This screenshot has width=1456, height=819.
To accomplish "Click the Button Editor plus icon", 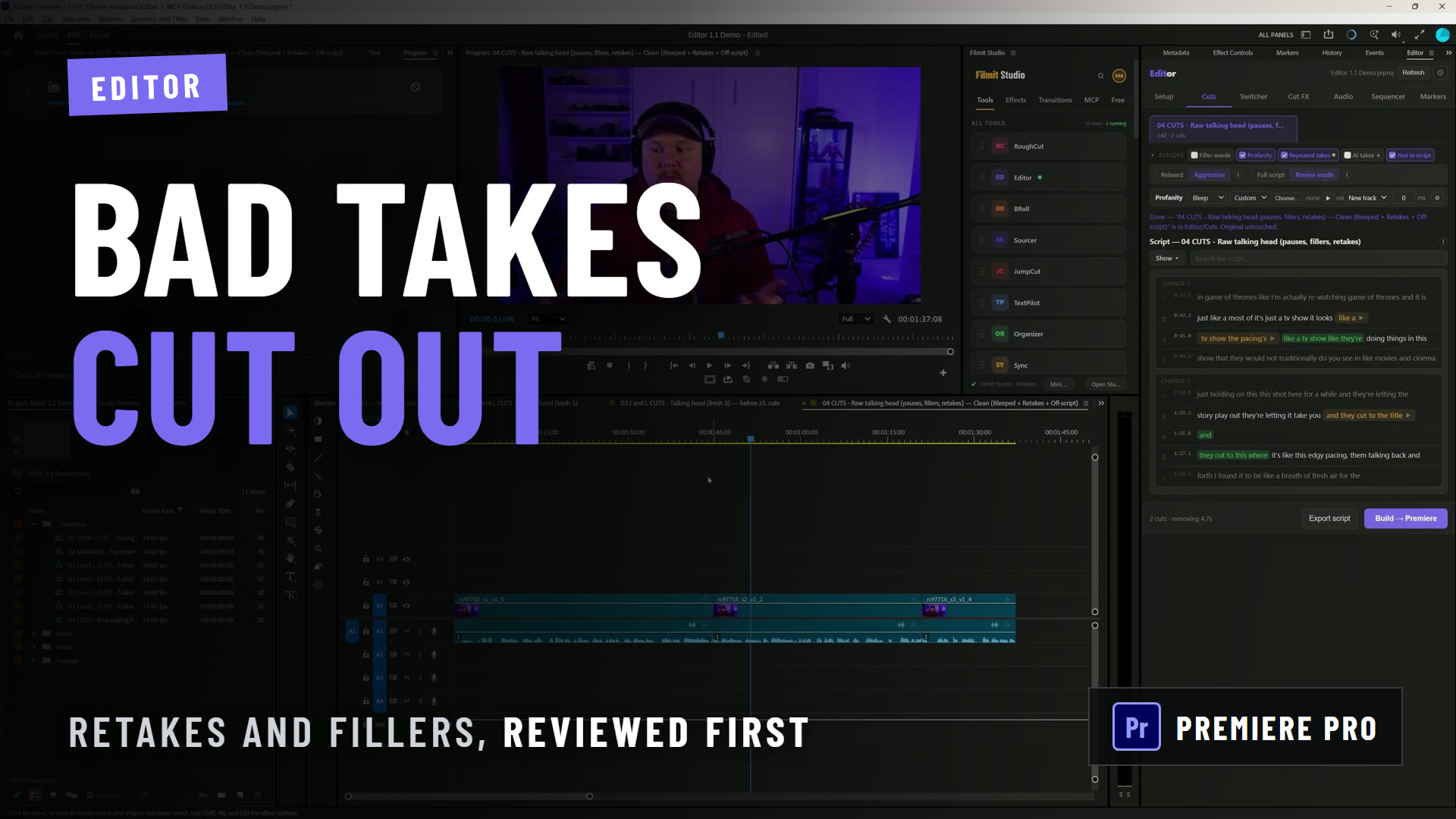I will [x=943, y=372].
